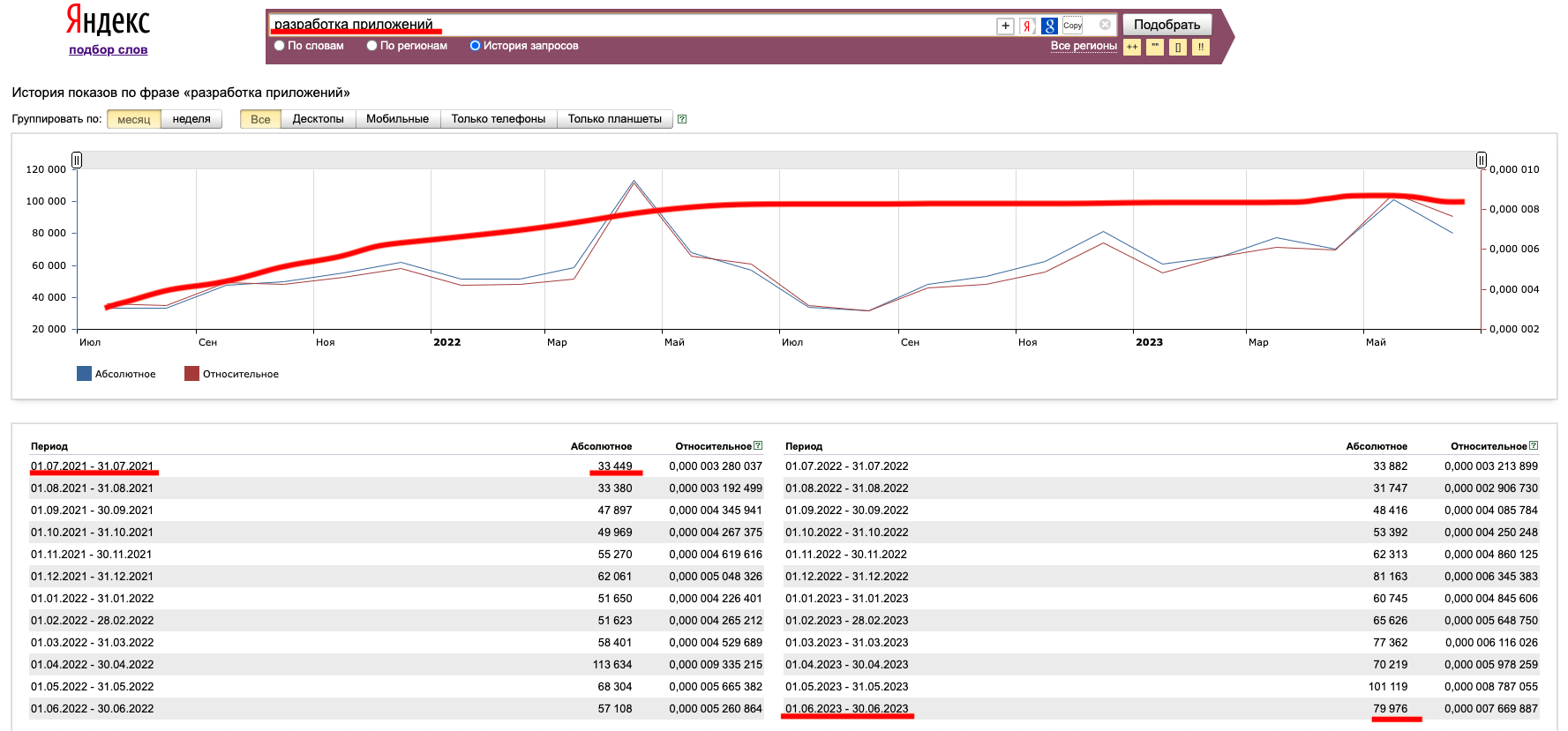Click the square brackets operator button
The image size is (1568, 731).
(x=1178, y=47)
